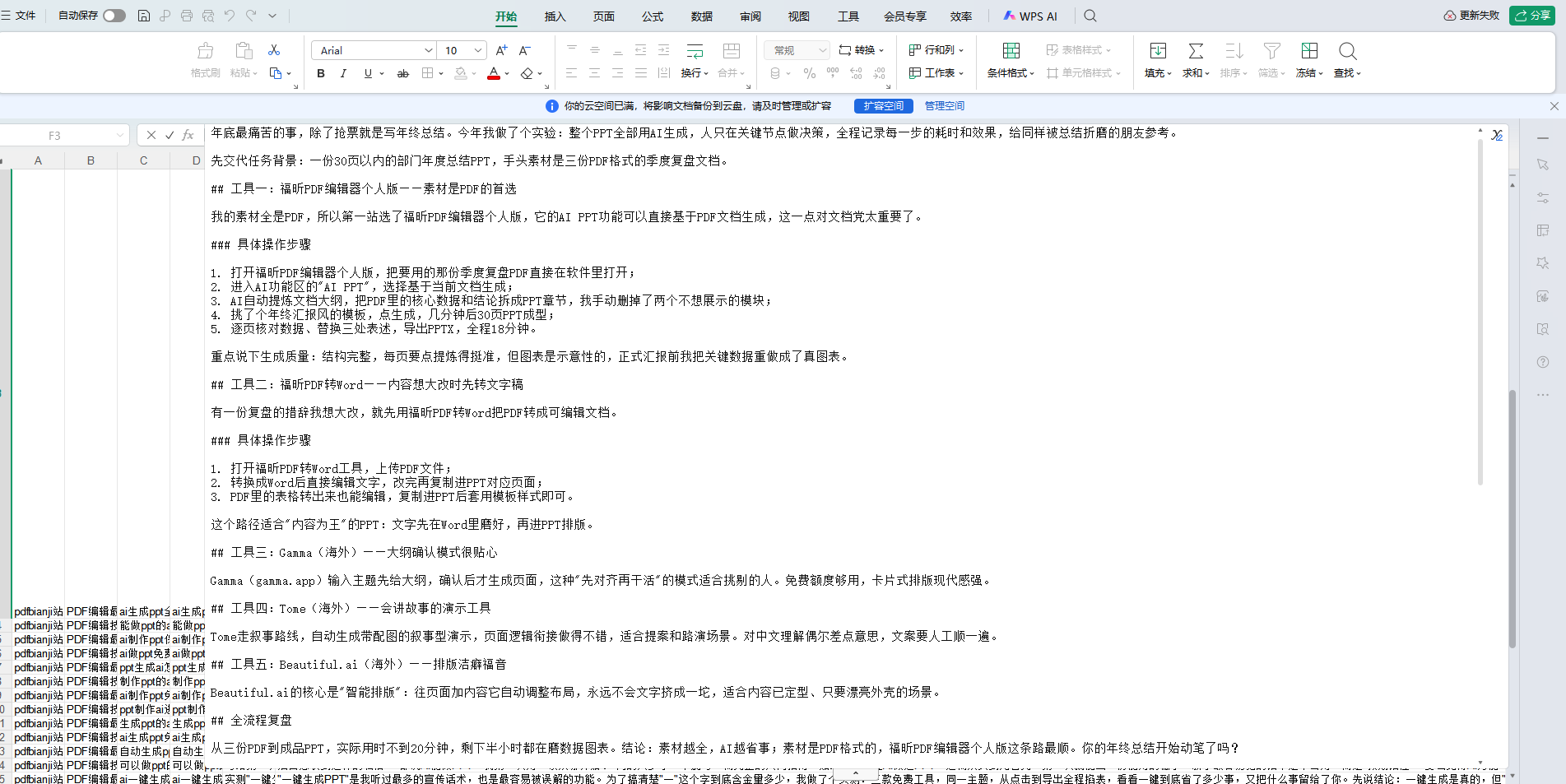Open the help icon in right sidebar
Screen dimensions: 1566x784
(x=1543, y=362)
